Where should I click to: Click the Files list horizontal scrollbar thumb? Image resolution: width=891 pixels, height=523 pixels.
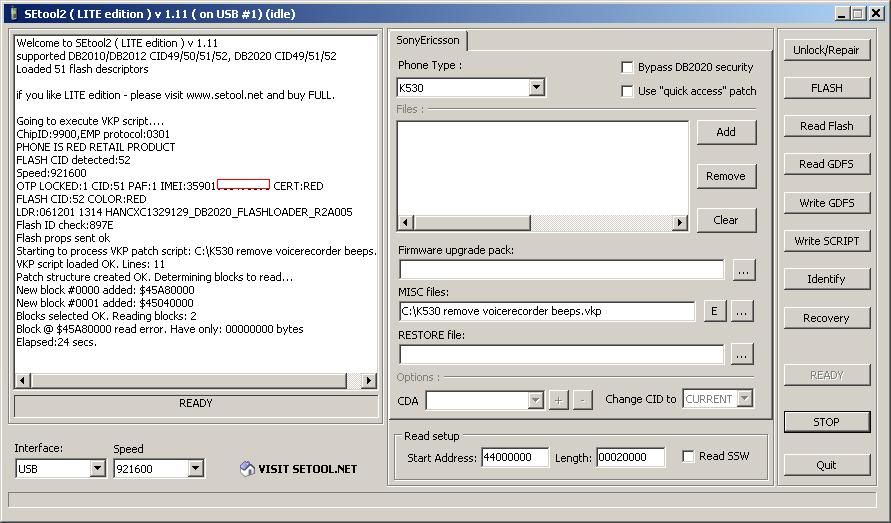tap(472, 222)
